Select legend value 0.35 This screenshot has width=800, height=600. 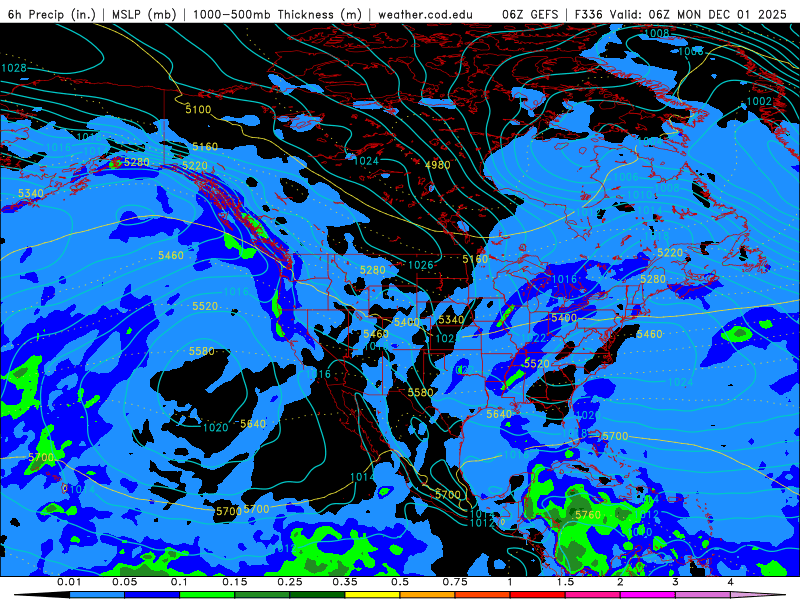coord(345,582)
